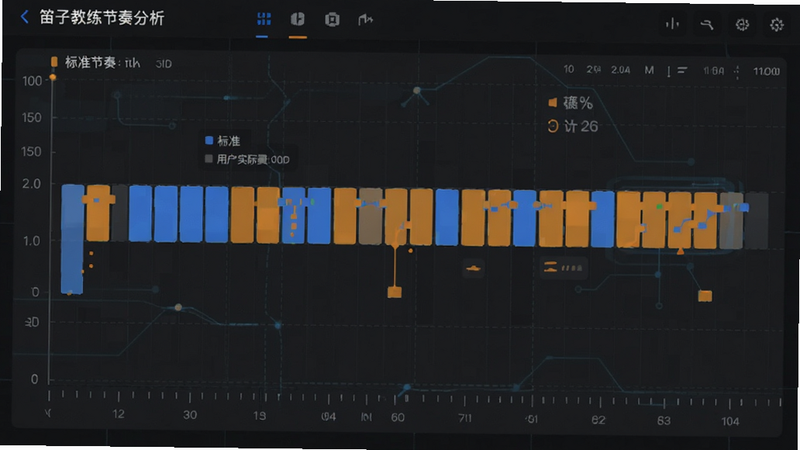This screenshot has height=450, width=800.
Task: Select the 1:6A range option
Action: pyautogui.click(x=714, y=71)
